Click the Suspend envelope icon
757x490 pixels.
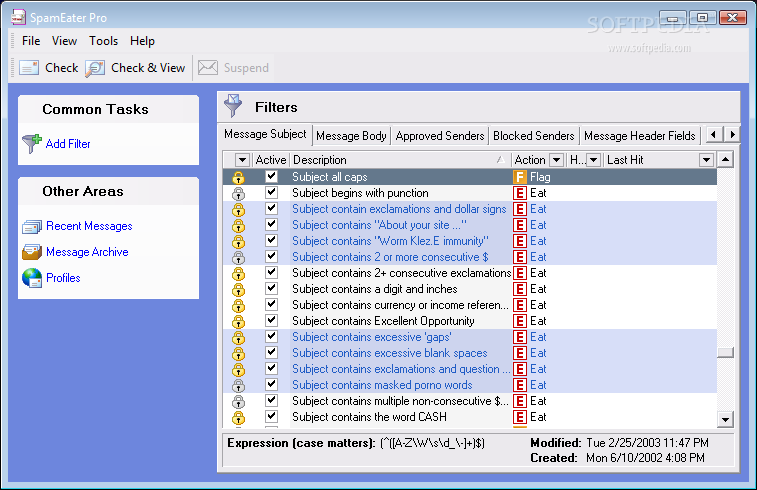[x=208, y=68]
